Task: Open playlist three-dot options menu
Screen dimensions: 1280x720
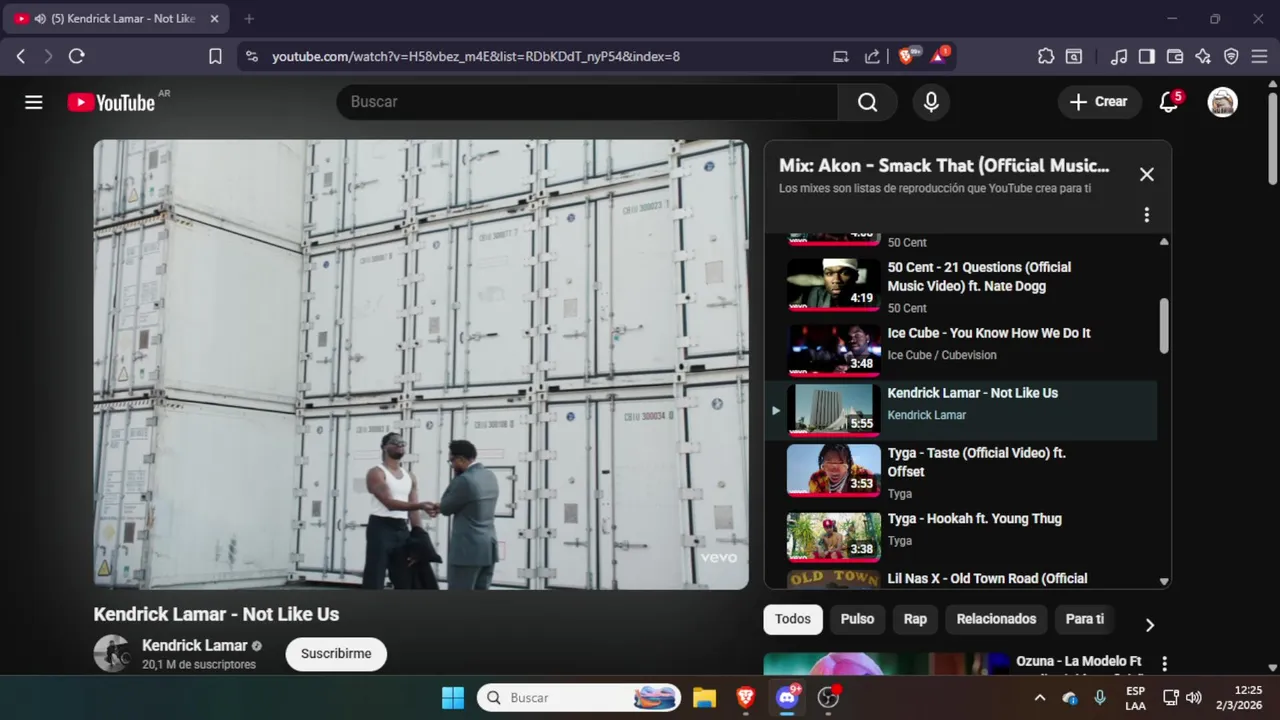Action: point(1146,215)
